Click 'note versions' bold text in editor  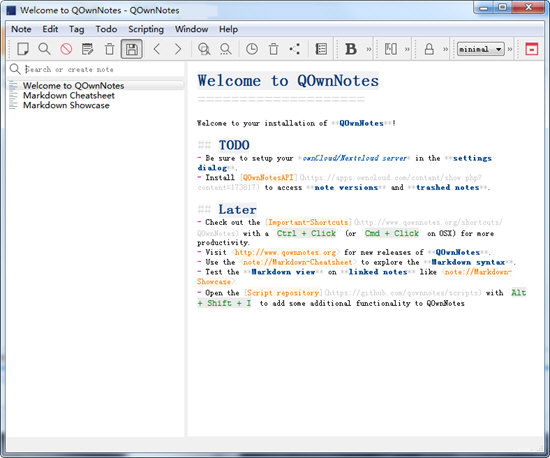coord(346,187)
